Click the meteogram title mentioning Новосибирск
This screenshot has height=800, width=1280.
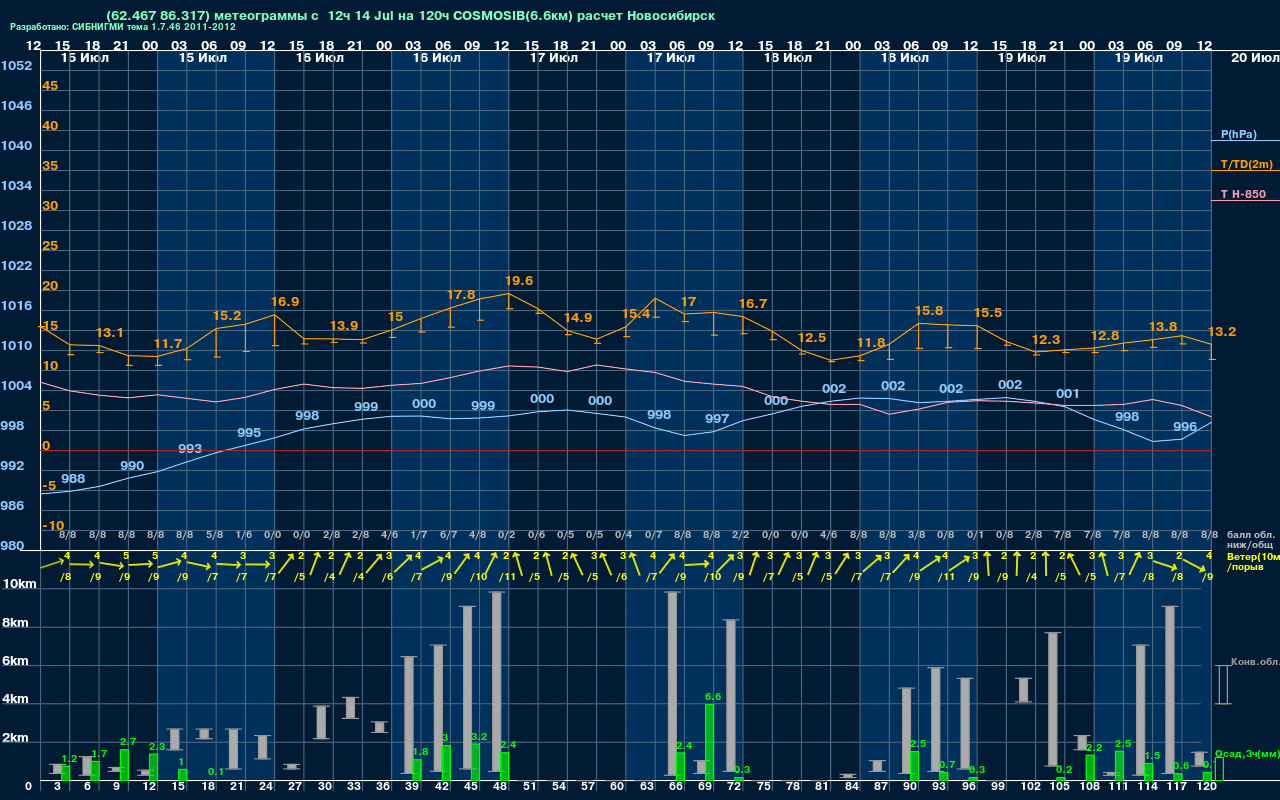(x=410, y=16)
